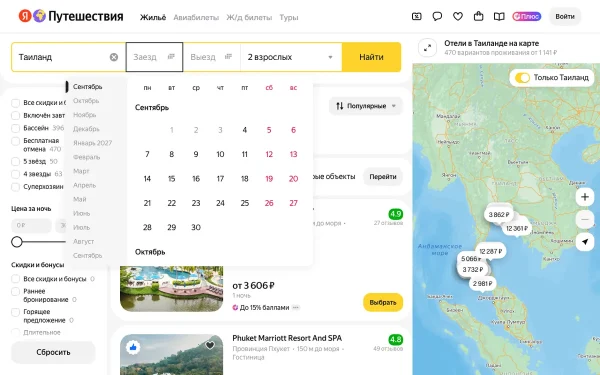This screenshot has width=600, height=375.
Task: Open the pool resort hotel photo
Action: pos(171,289)
